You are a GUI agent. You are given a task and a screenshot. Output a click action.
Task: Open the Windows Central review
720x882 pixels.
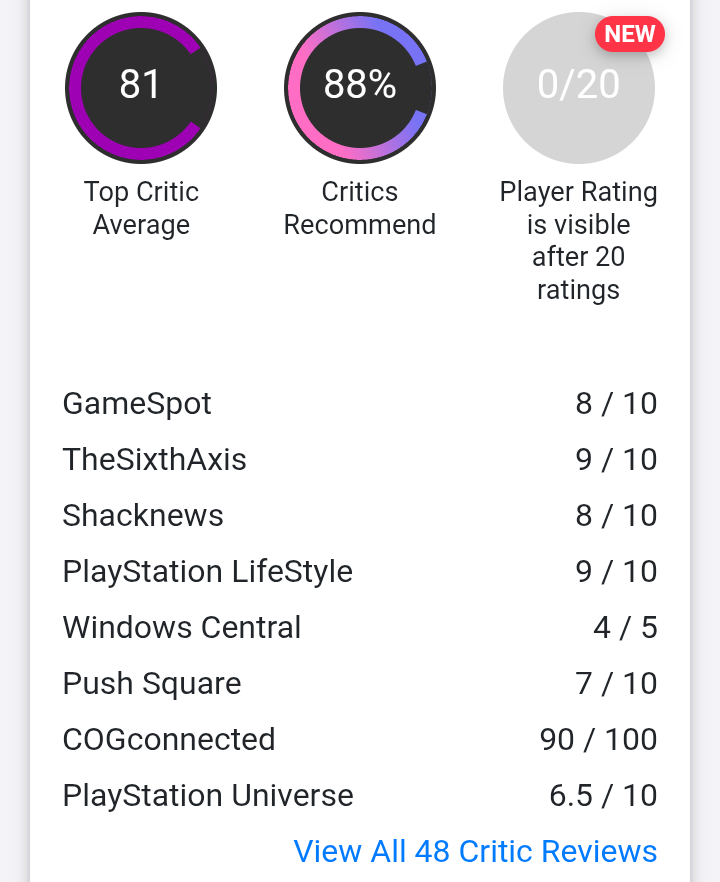(181, 627)
